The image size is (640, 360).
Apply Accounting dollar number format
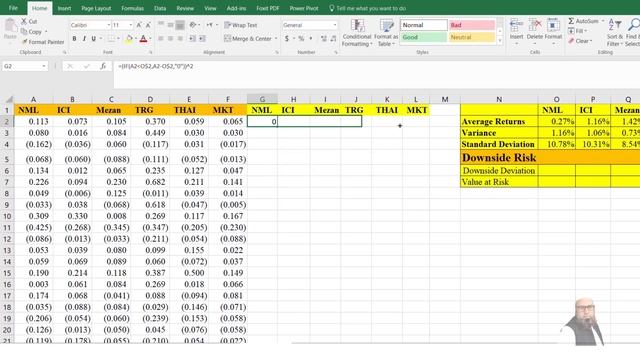tap(287, 38)
